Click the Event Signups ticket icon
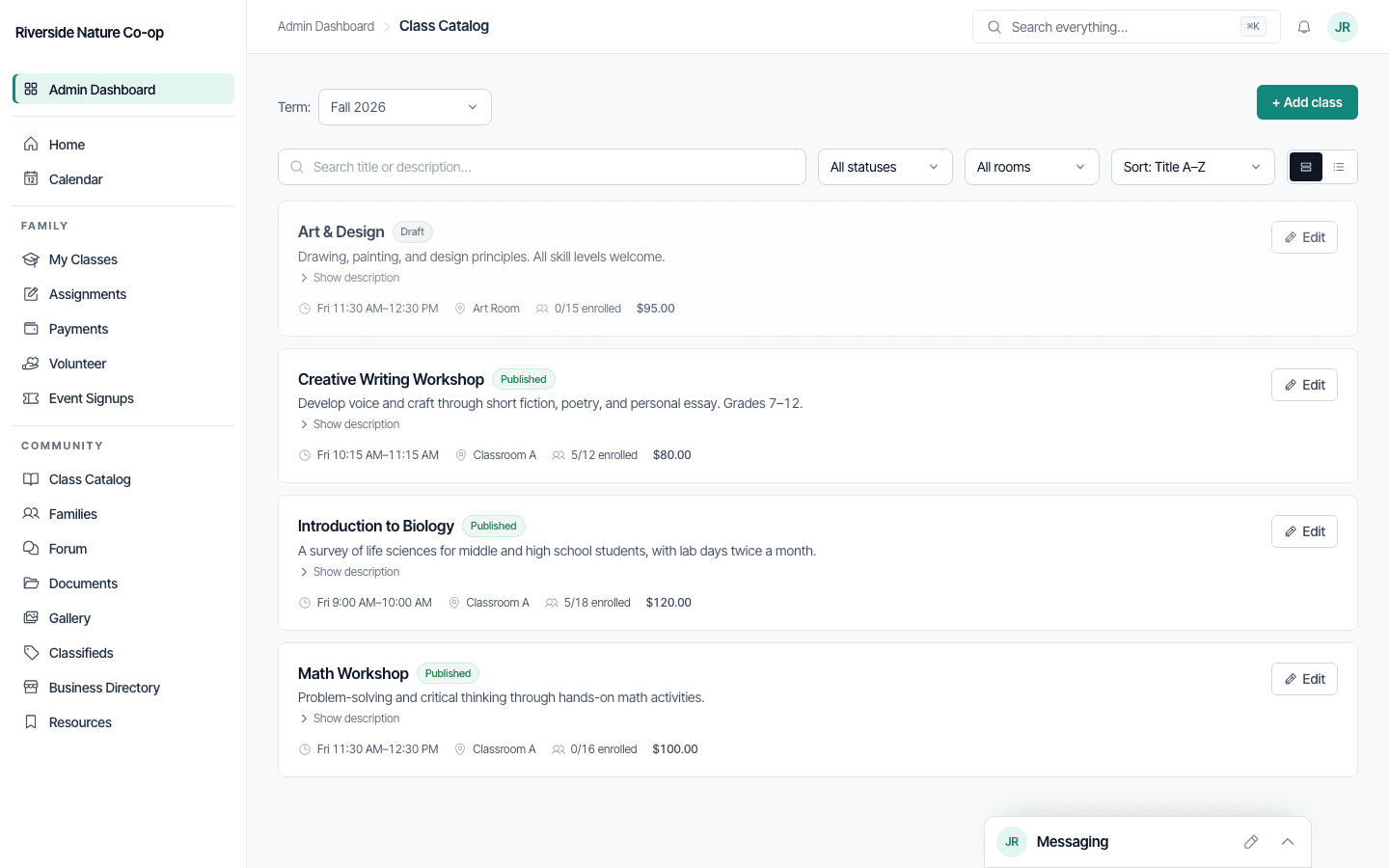The width and height of the screenshot is (1389, 868). click(31, 398)
